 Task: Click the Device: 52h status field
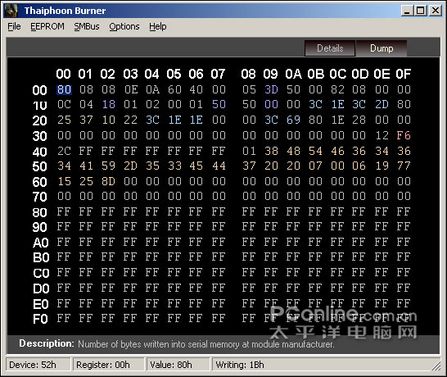(x=38, y=365)
